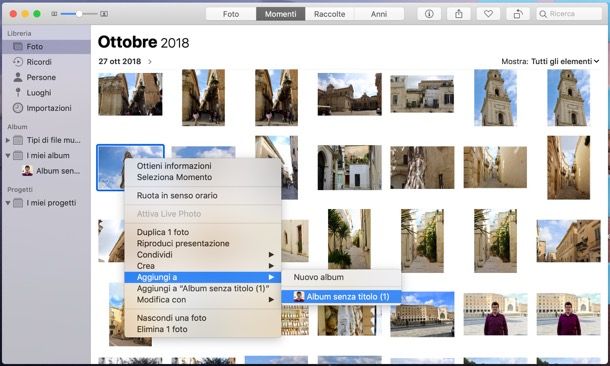Open the Condividi submenu
The image size is (610, 366).
[x=203, y=254]
